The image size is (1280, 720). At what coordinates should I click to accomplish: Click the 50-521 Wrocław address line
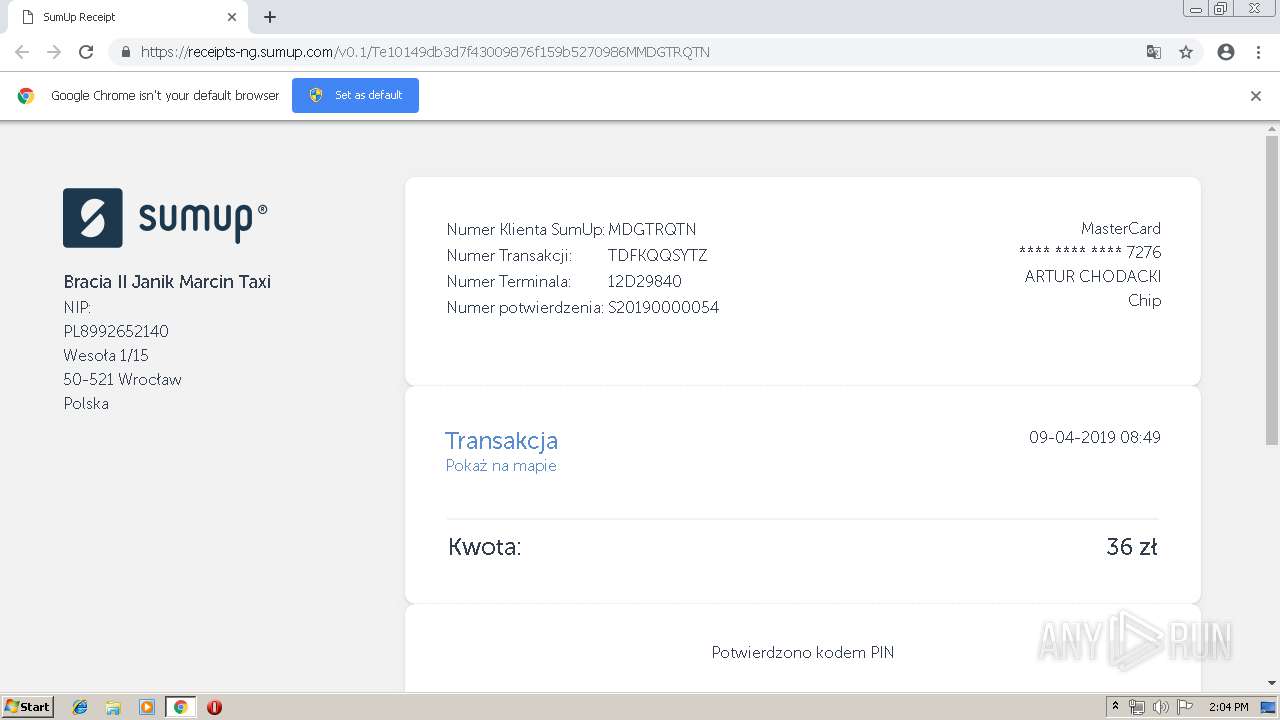click(x=122, y=379)
